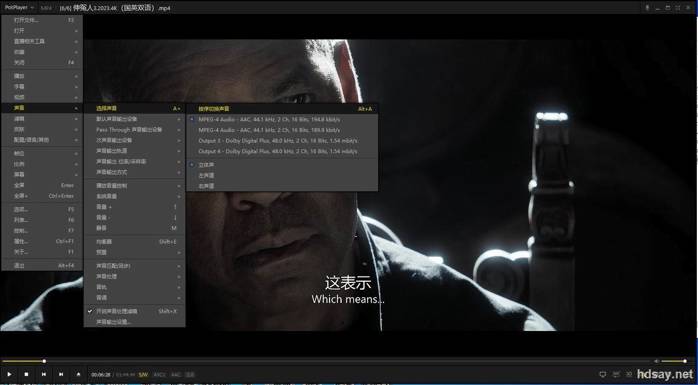The image size is (698, 385).
Task: Click the video seek progress bar
Action: pyautogui.click(x=327, y=361)
